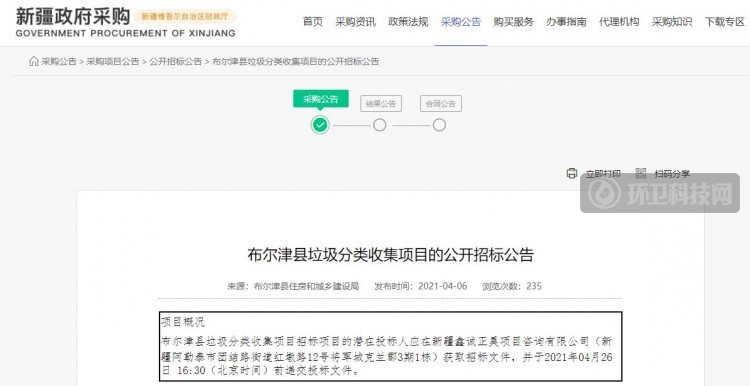Select the step circle under 合同公告
The width and height of the screenshot is (750, 386).
point(439,125)
